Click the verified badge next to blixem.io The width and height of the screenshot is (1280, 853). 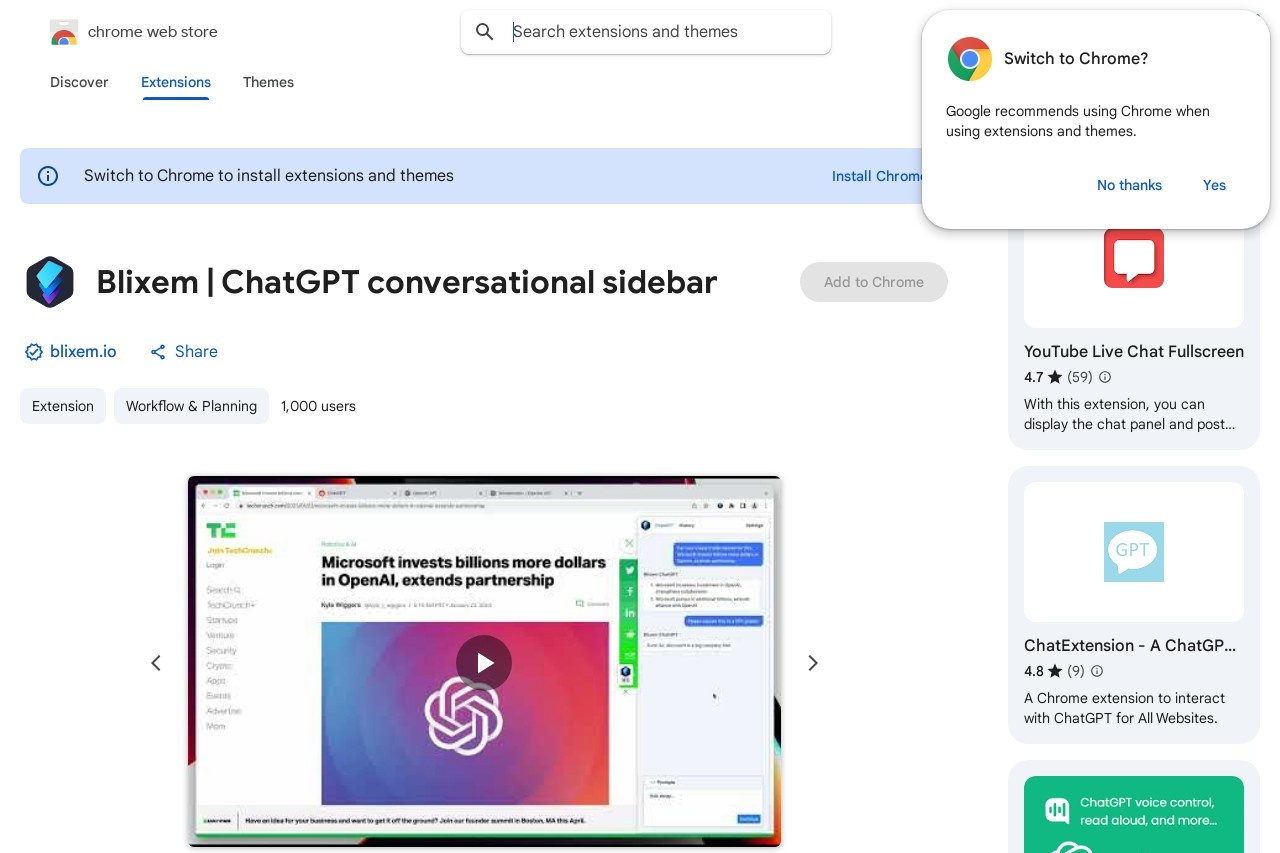click(34, 352)
